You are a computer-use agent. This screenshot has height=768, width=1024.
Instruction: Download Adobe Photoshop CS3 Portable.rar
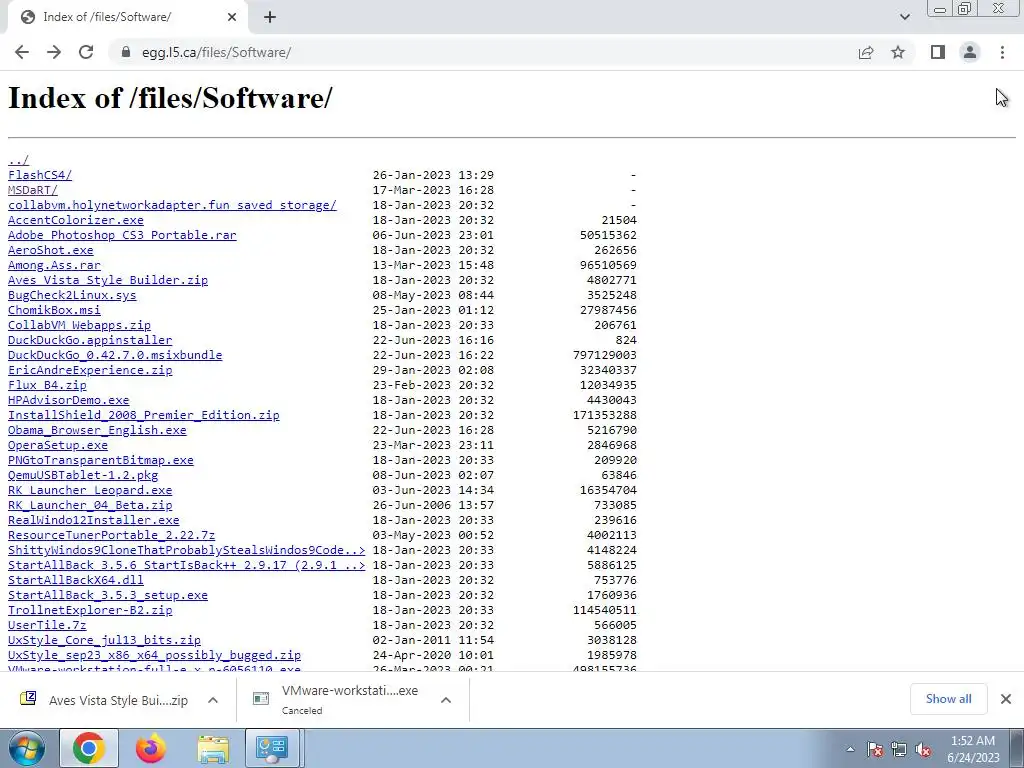pos(122,235)
